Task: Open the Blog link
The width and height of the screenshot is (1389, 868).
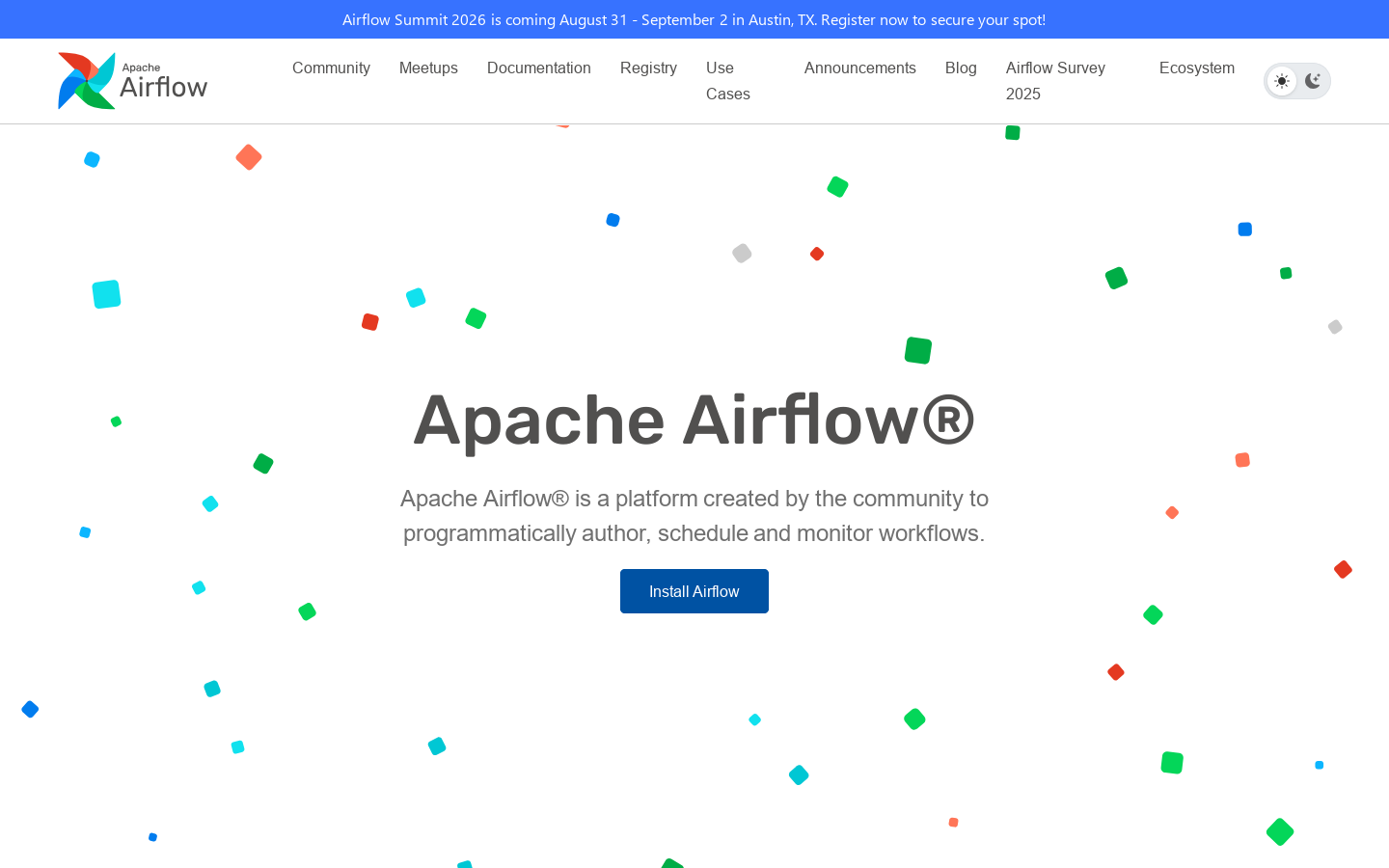Action: tap(961, 68)
